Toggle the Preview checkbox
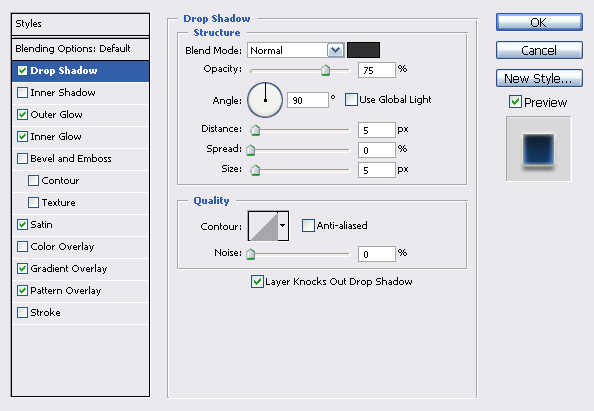The height and width of the screenshot is (411, 594). 515,102
